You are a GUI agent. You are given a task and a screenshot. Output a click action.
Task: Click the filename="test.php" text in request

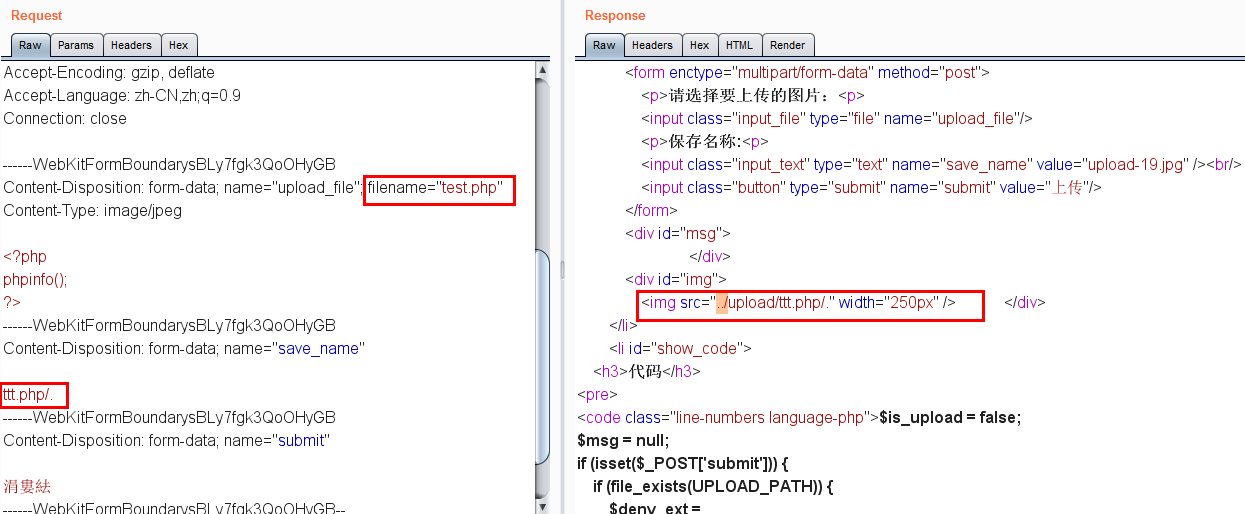(434, 187)
